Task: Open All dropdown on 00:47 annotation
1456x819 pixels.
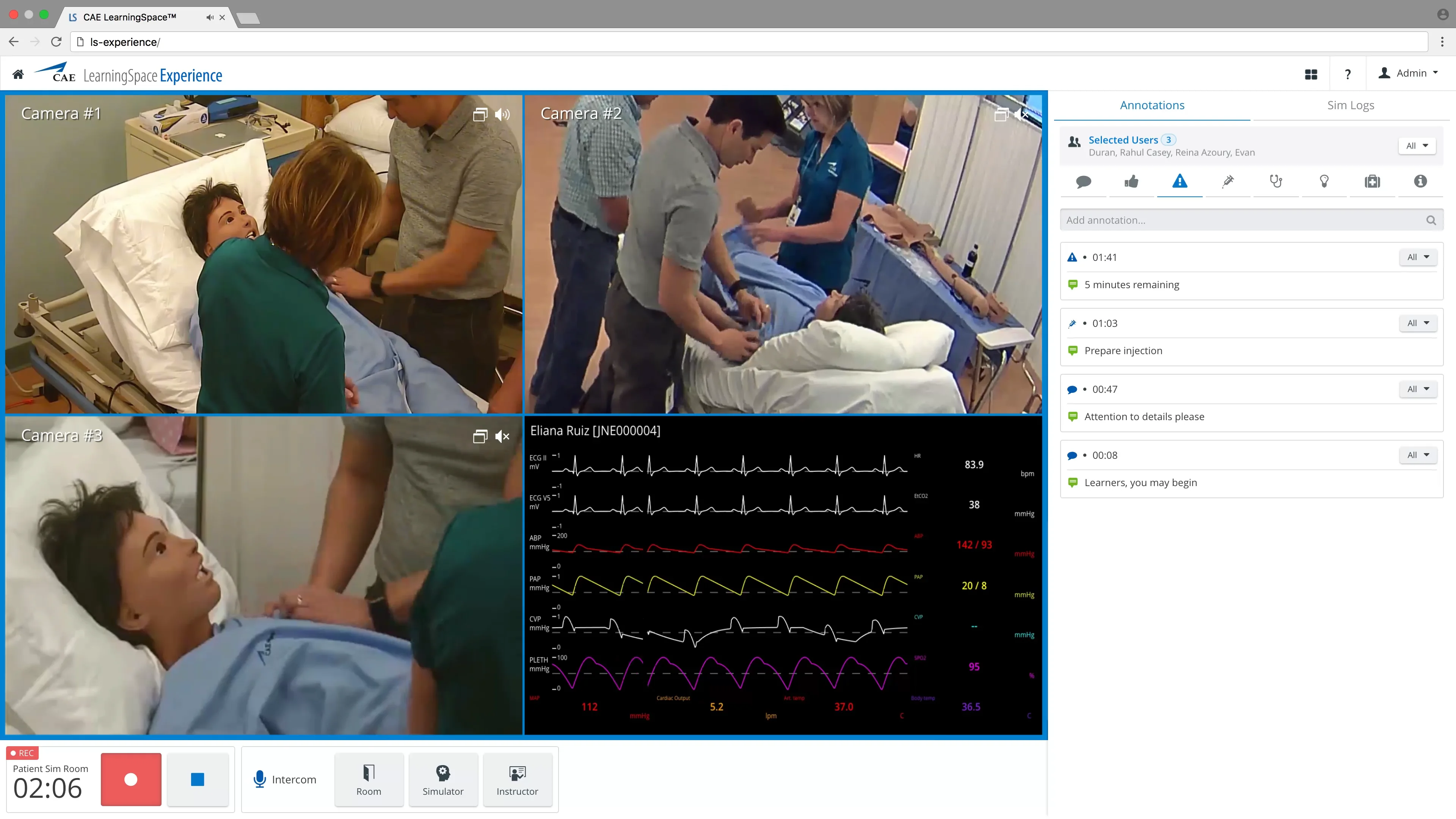Action: click(x=1418, y=389)
